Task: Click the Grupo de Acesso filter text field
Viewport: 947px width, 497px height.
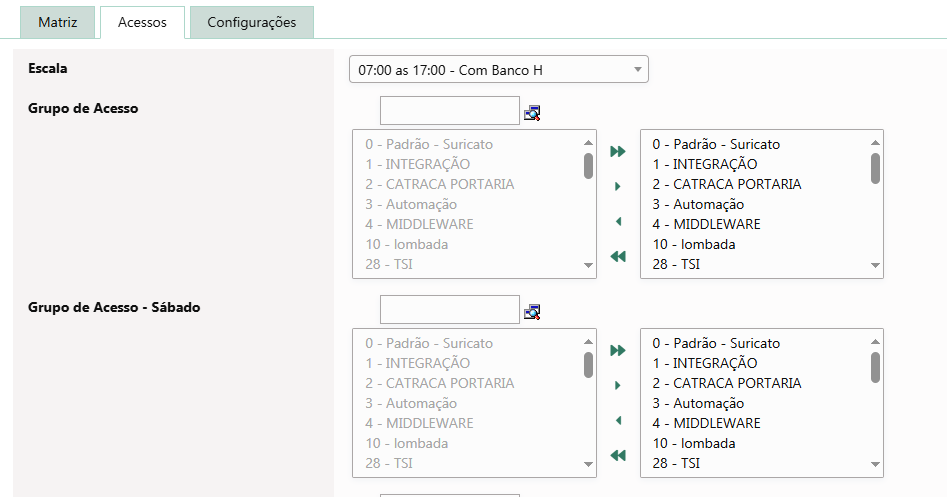Action: (450, 111)
